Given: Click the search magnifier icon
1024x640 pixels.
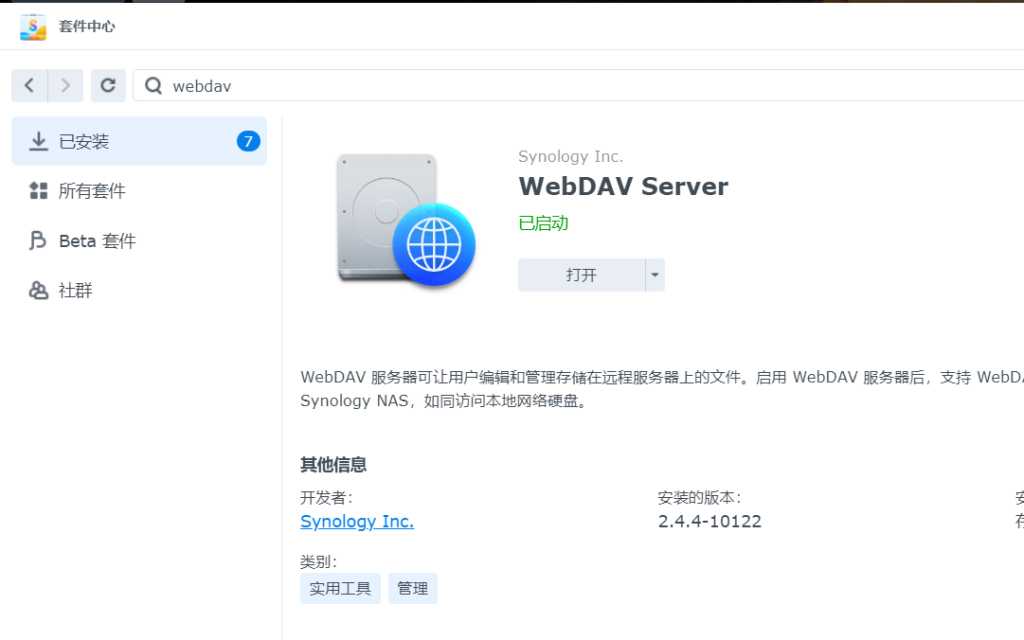Looking at the screenshot, I should pos(153,86).
